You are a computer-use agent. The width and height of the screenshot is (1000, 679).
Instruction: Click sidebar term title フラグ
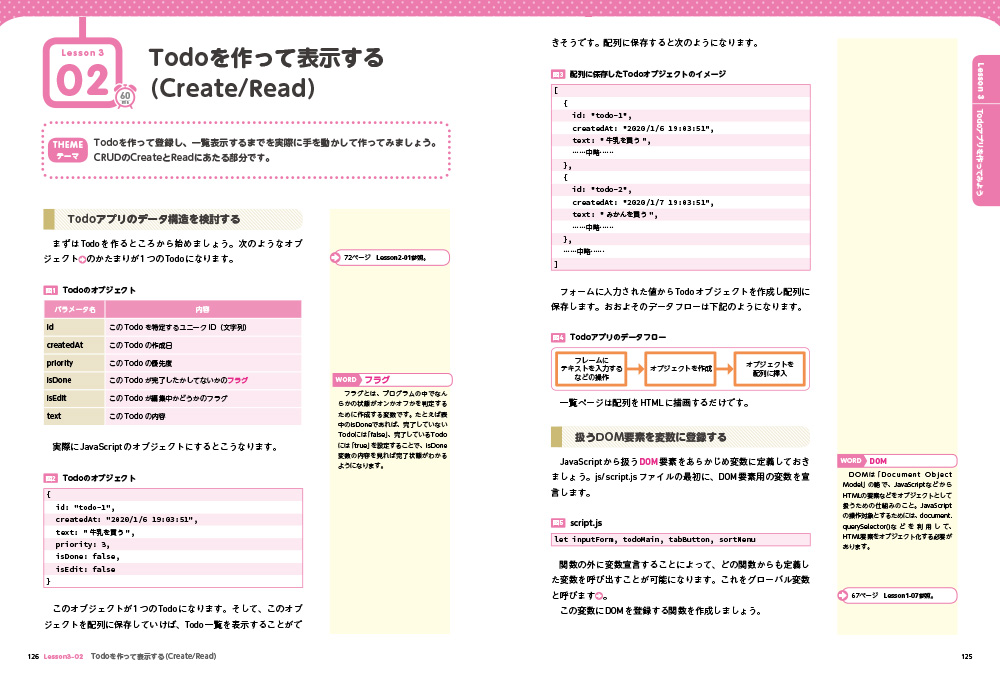(376, 379)
